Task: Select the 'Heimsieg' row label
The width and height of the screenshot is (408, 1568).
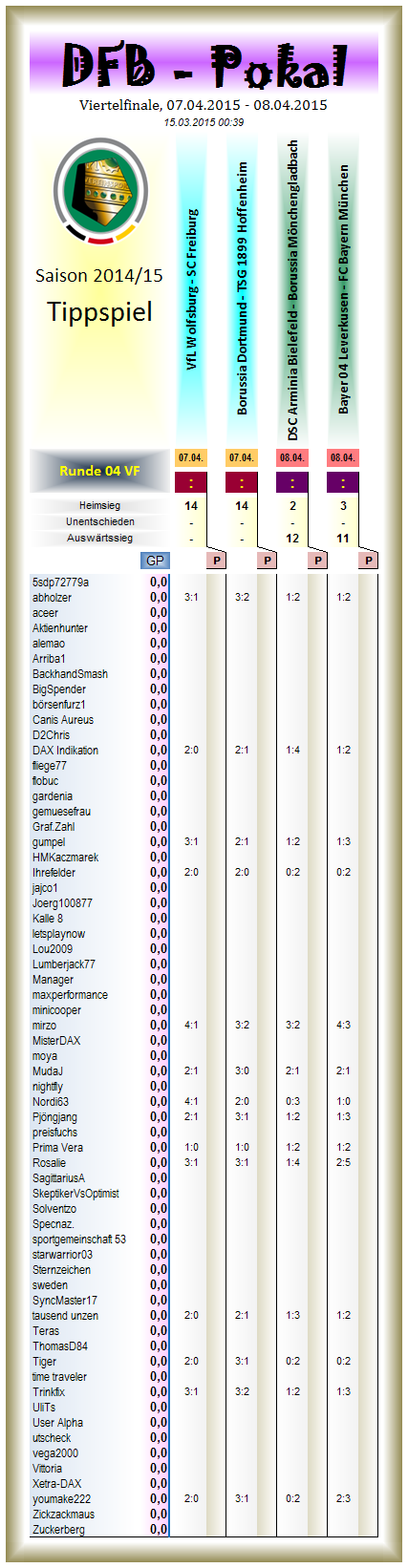Action: (x=99, y=505)
